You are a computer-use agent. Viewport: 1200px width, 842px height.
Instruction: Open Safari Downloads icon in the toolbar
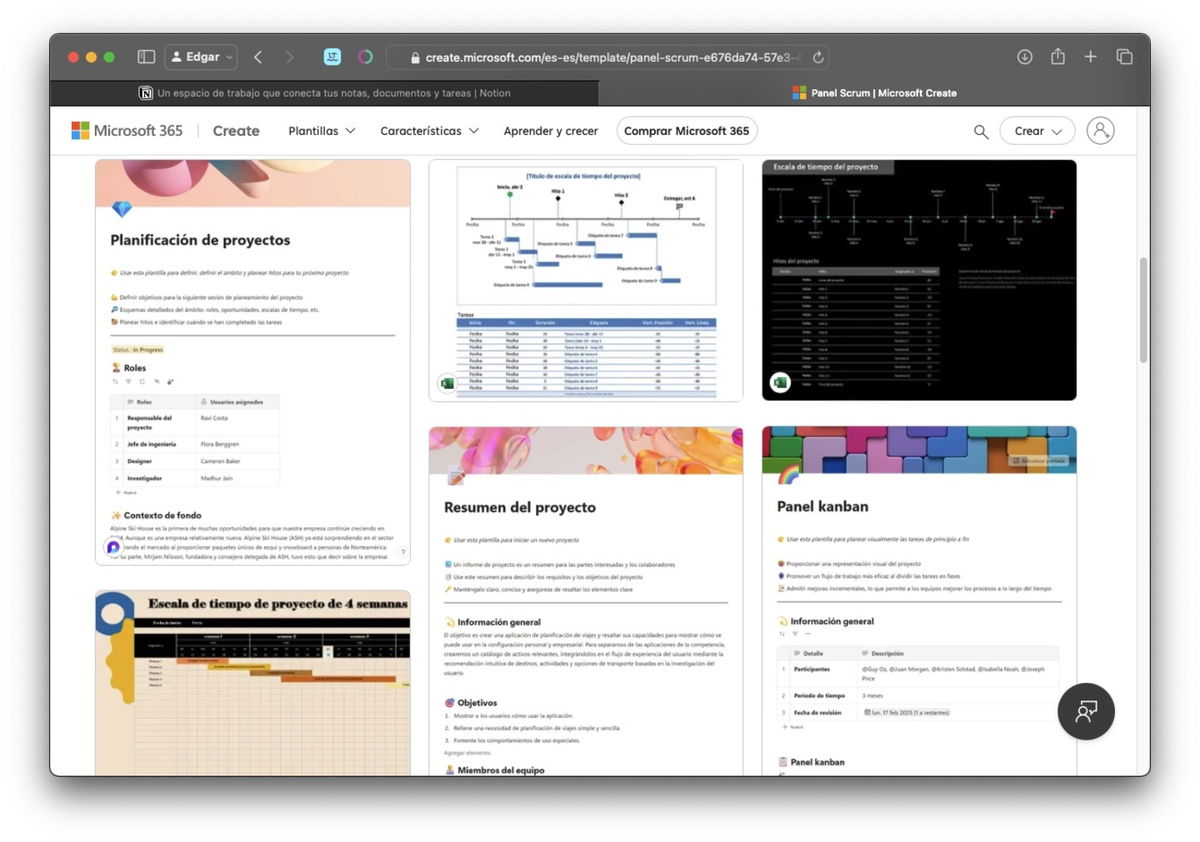tap(1024, 56)
